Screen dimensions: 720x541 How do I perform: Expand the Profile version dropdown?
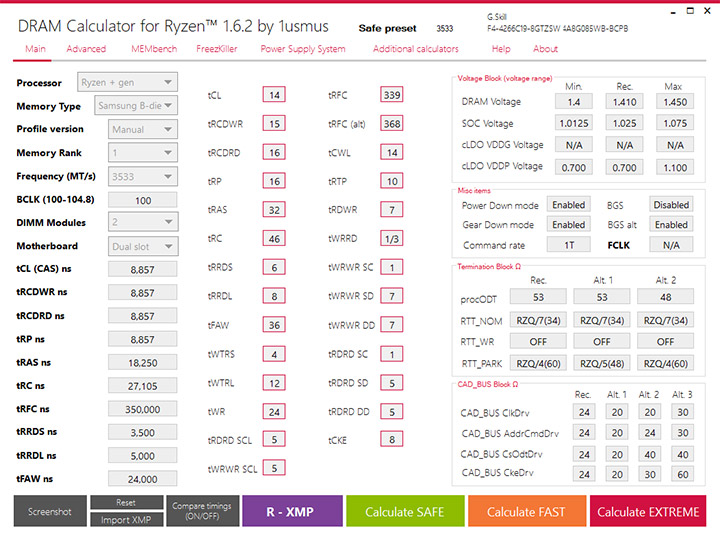143,130
